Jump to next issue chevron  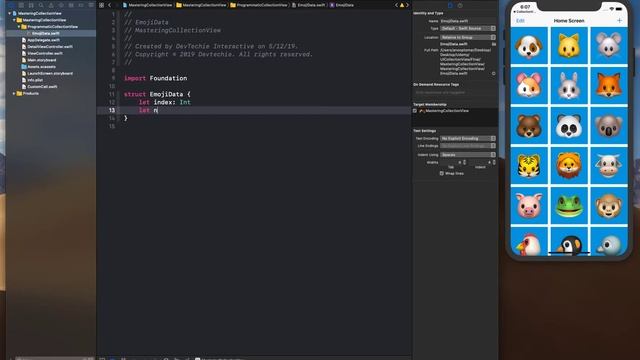click(407, 5)
